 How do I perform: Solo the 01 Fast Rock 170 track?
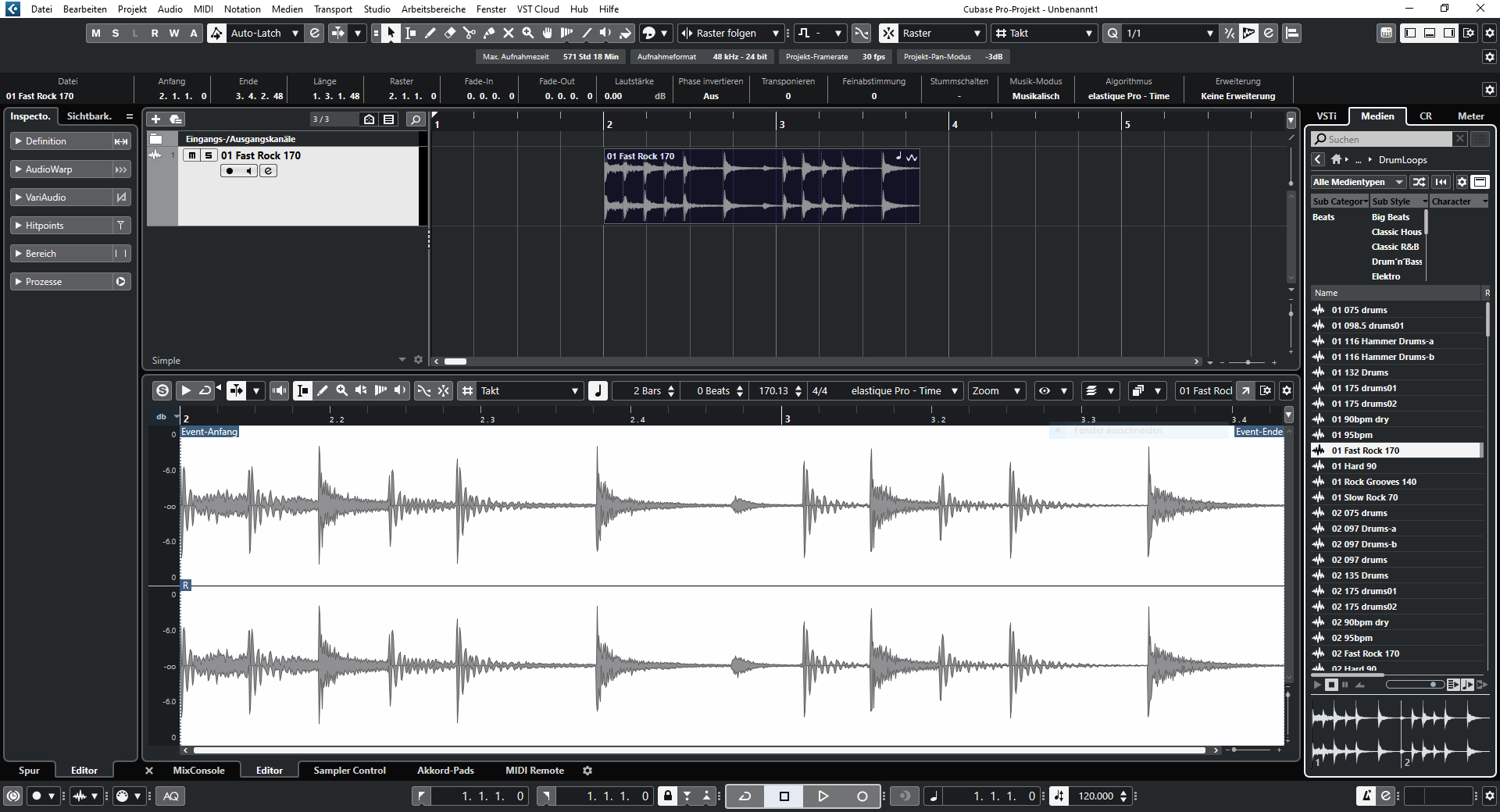209,155
